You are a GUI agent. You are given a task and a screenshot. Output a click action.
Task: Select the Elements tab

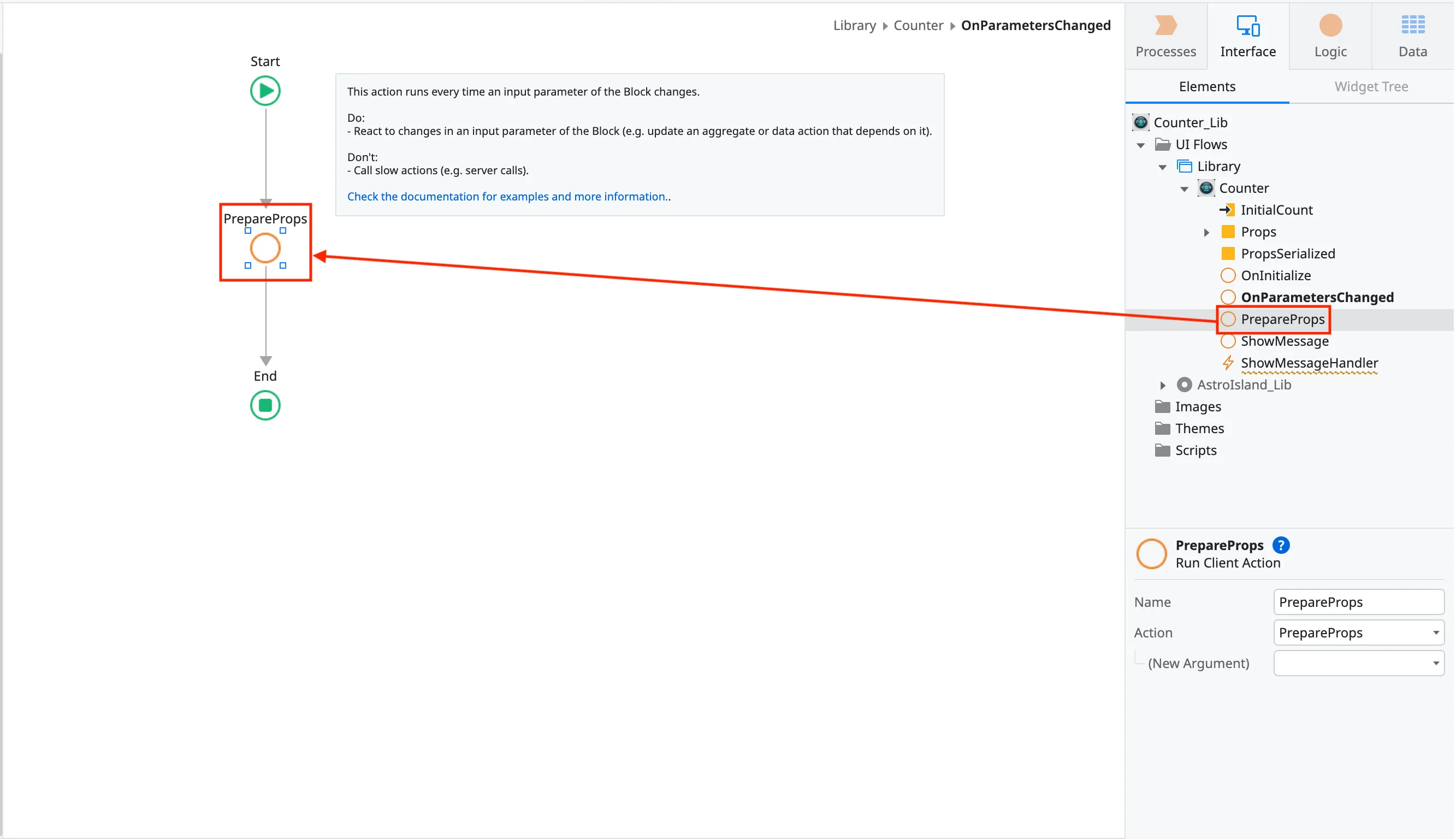(1206, 86)
